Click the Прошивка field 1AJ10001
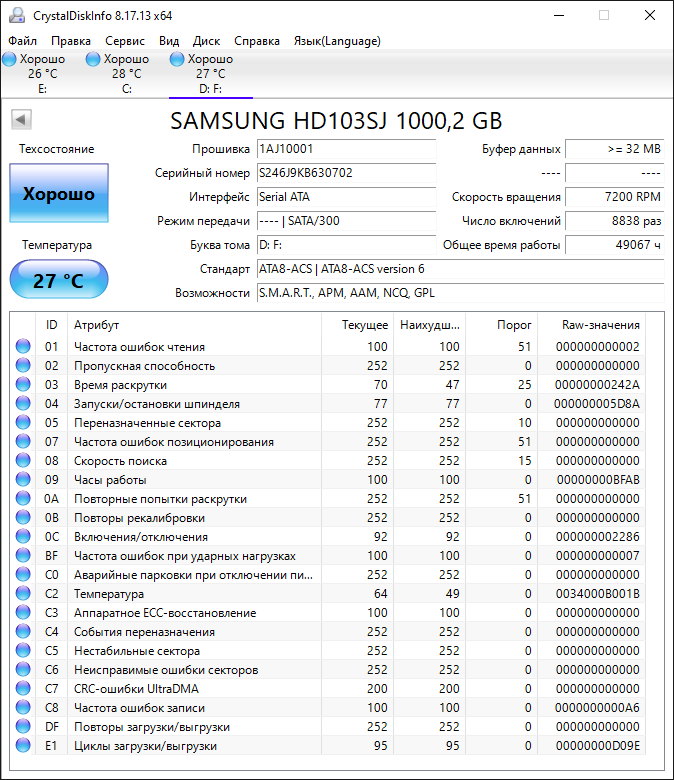The image size is (674, 780). tap(346, 149)
